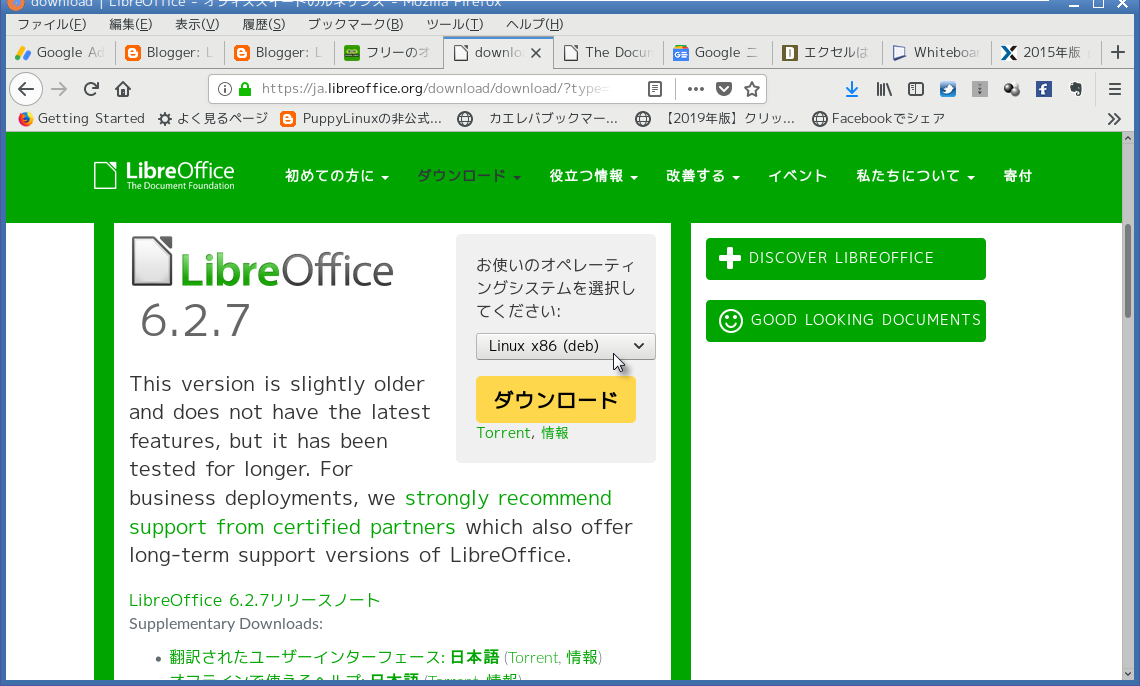Open the ファイル(F) menu

click(x=52, y=24)
